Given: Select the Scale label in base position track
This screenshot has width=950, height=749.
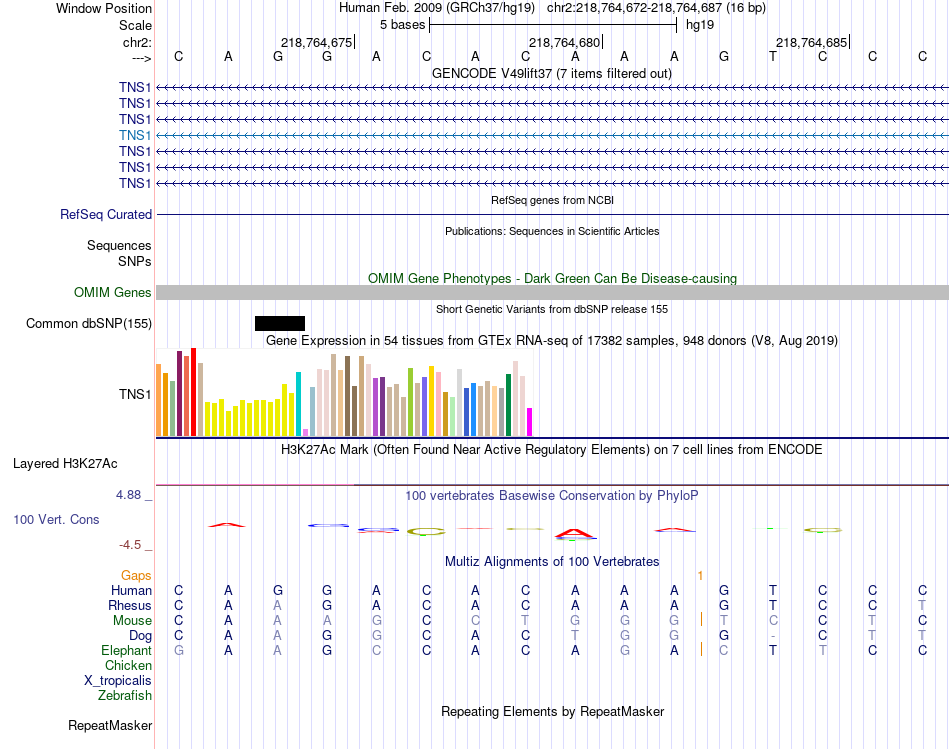Looking at the screenshot, I should click(135, 25).
